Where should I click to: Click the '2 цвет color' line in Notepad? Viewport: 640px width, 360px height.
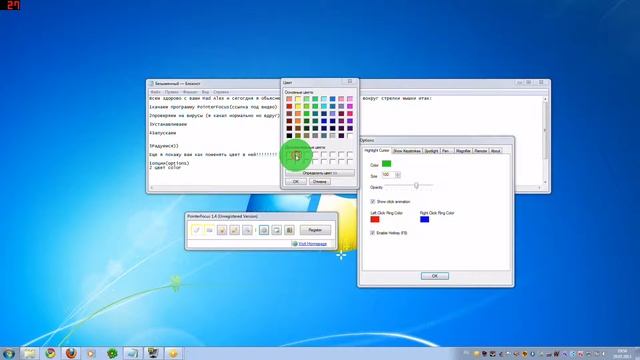pyautogui.click(x=165, y=168)
